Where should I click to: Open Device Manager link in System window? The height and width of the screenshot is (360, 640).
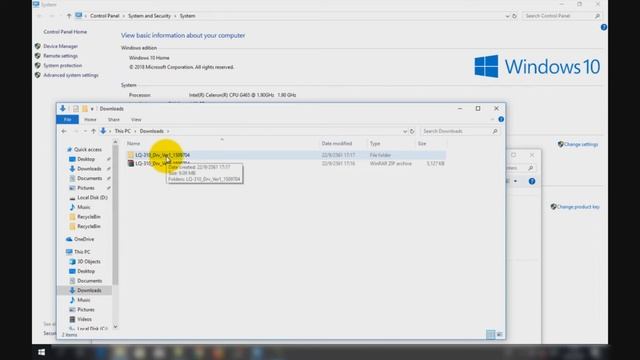click(x=60, y=47)
